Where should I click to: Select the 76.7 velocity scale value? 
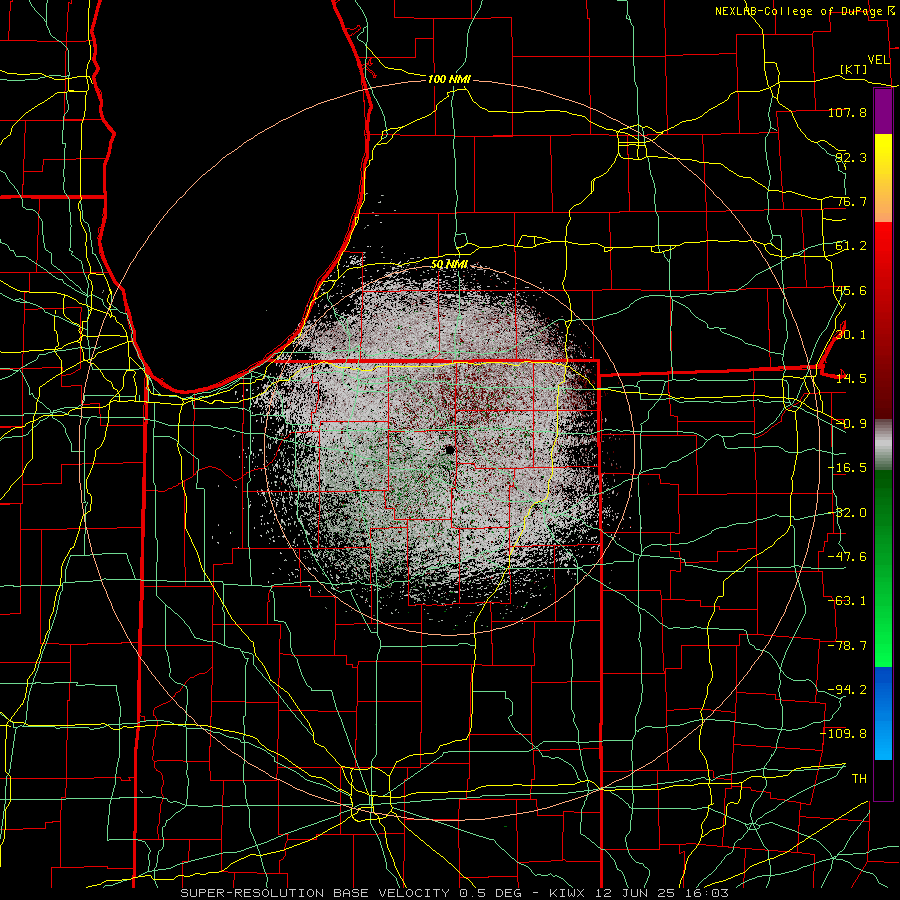[x=851, y=201]
